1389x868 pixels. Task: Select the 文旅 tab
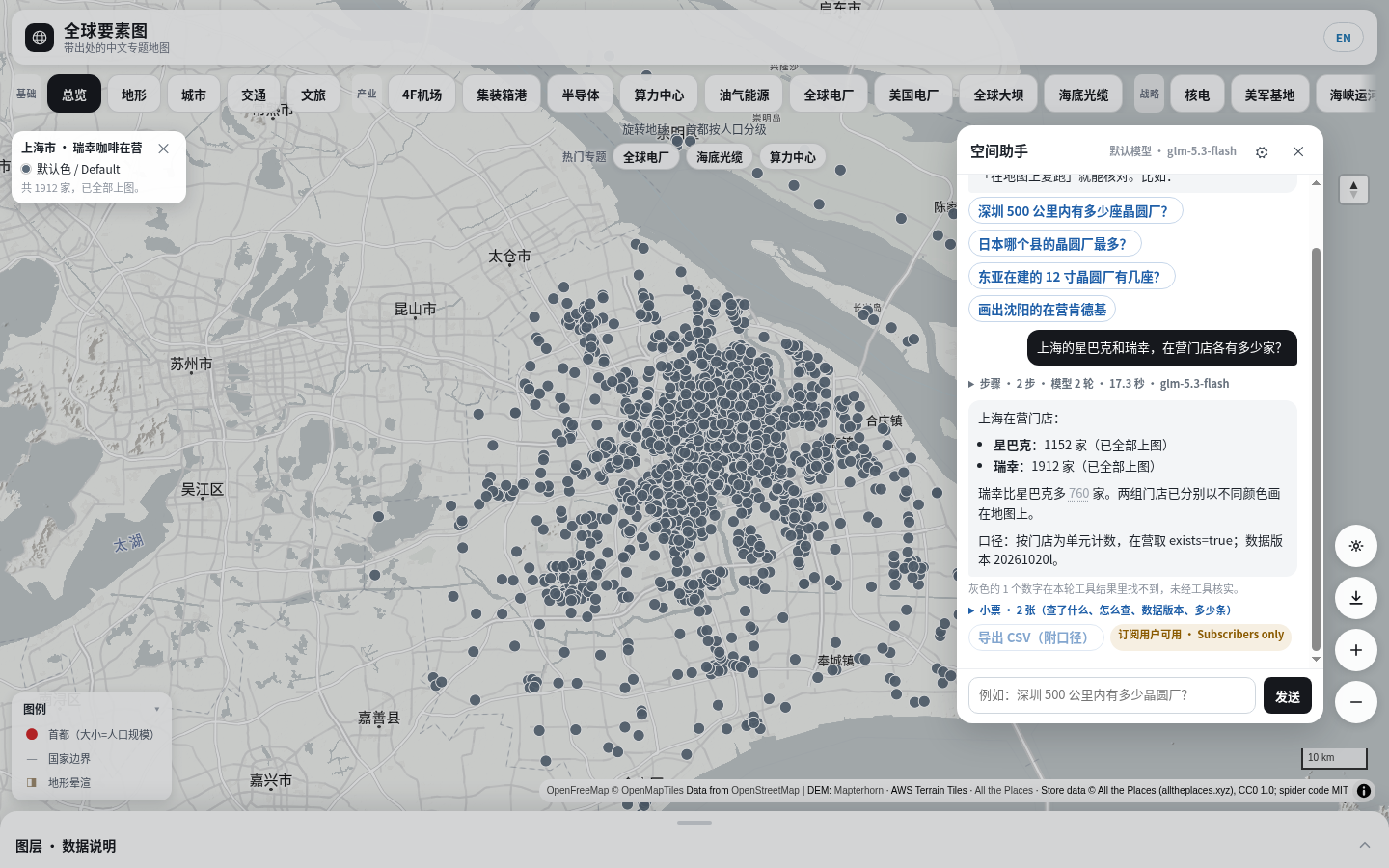pos(313,95)
